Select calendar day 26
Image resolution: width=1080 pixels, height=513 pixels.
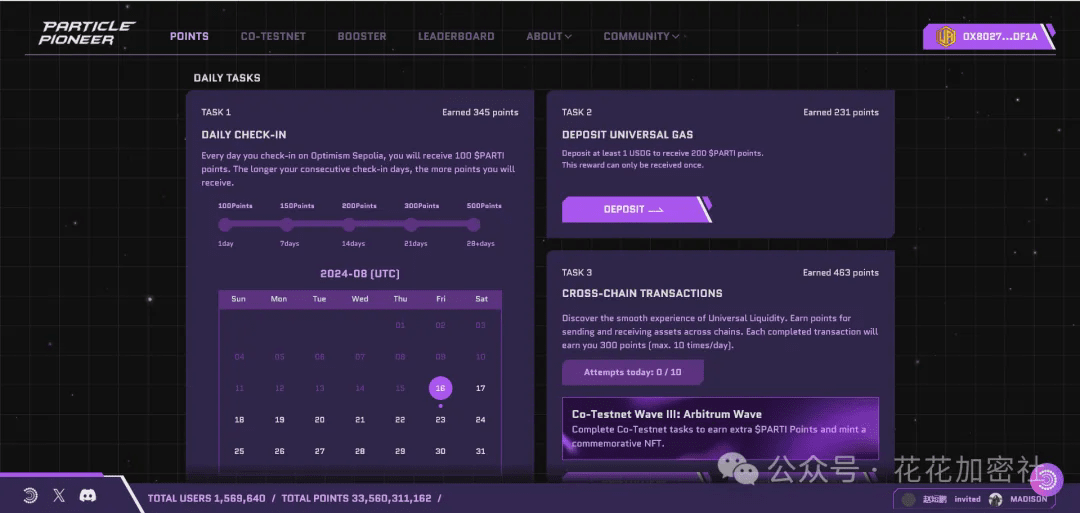pyautogui.click(x=280, y=452)
